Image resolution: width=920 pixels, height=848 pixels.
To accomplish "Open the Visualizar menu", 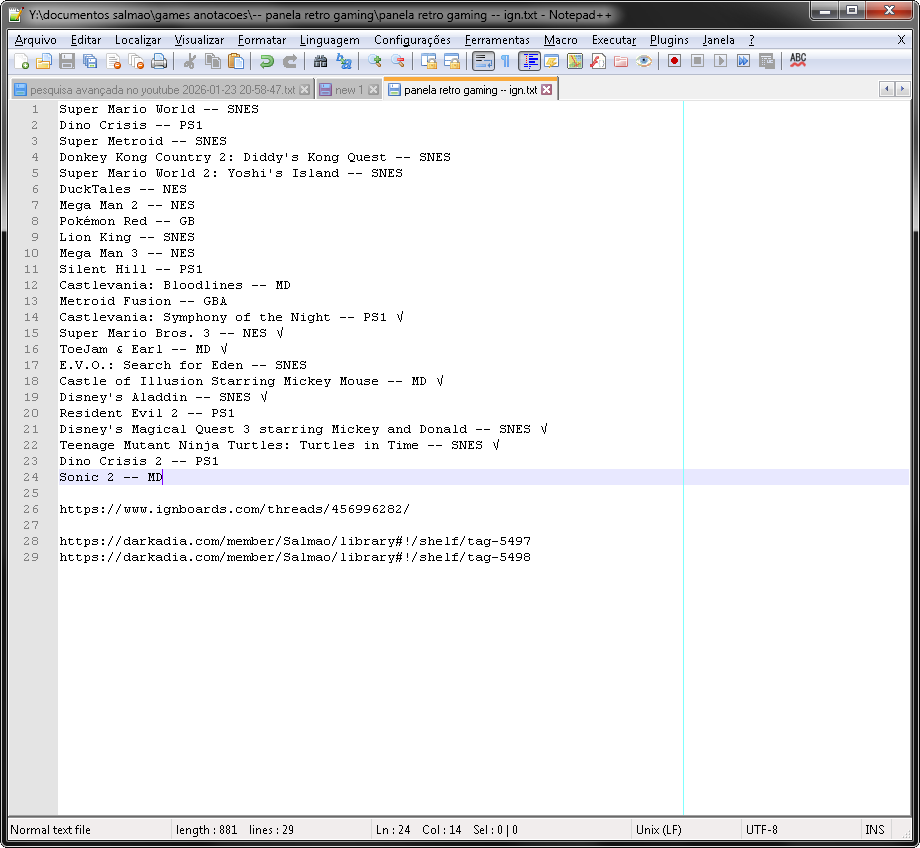I will pos(199,40).
